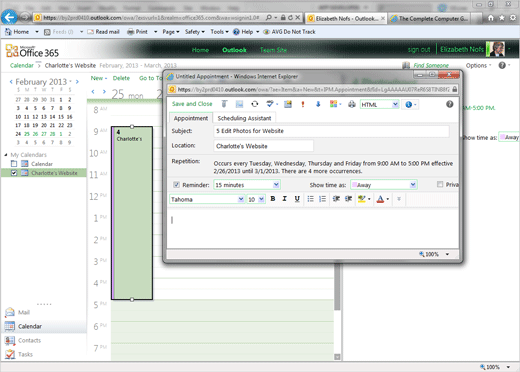Click the recurrence (circular arrows) icon

tap(255, 104)
